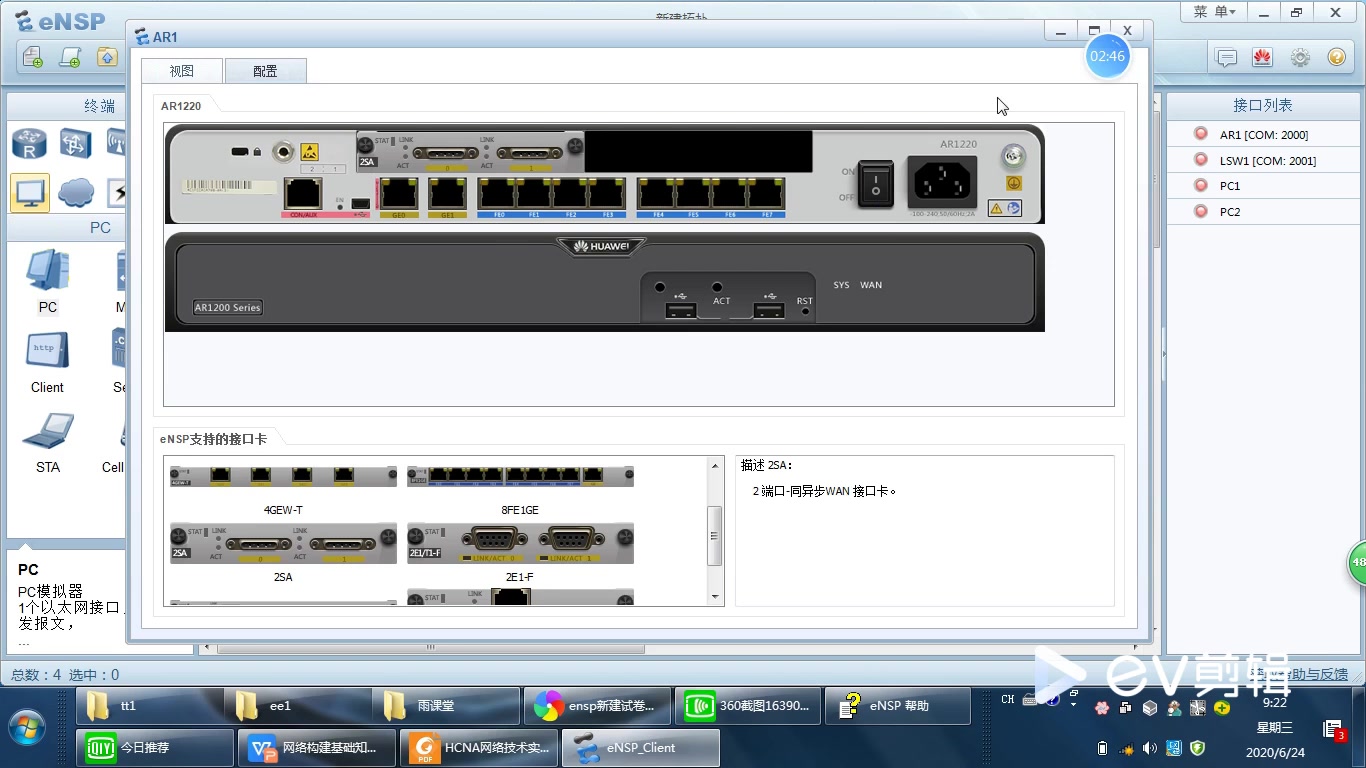Toggle the AR1220 power switch
1366x768 pixels.
click(876, 183)
